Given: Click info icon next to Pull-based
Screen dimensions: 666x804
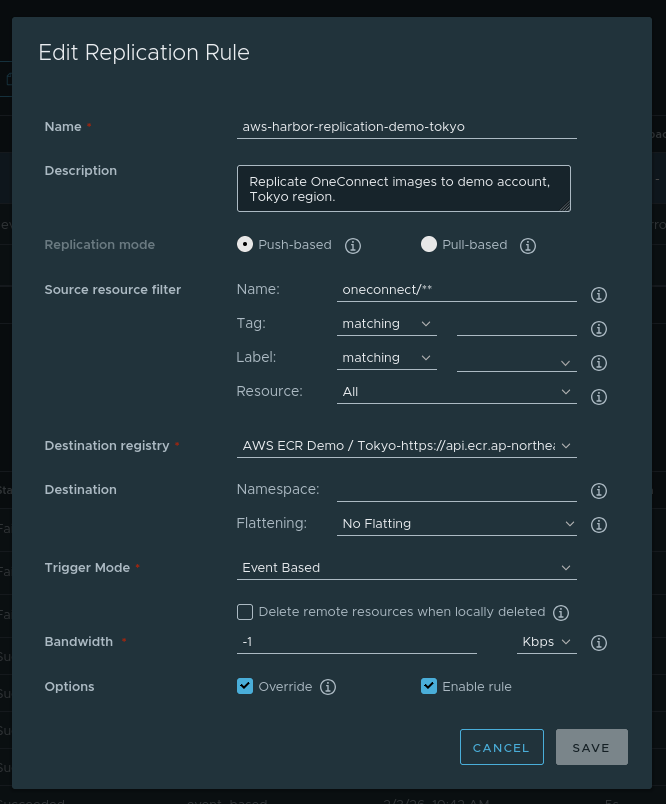Looking at the screenshot, I should [x=528, y=246].
